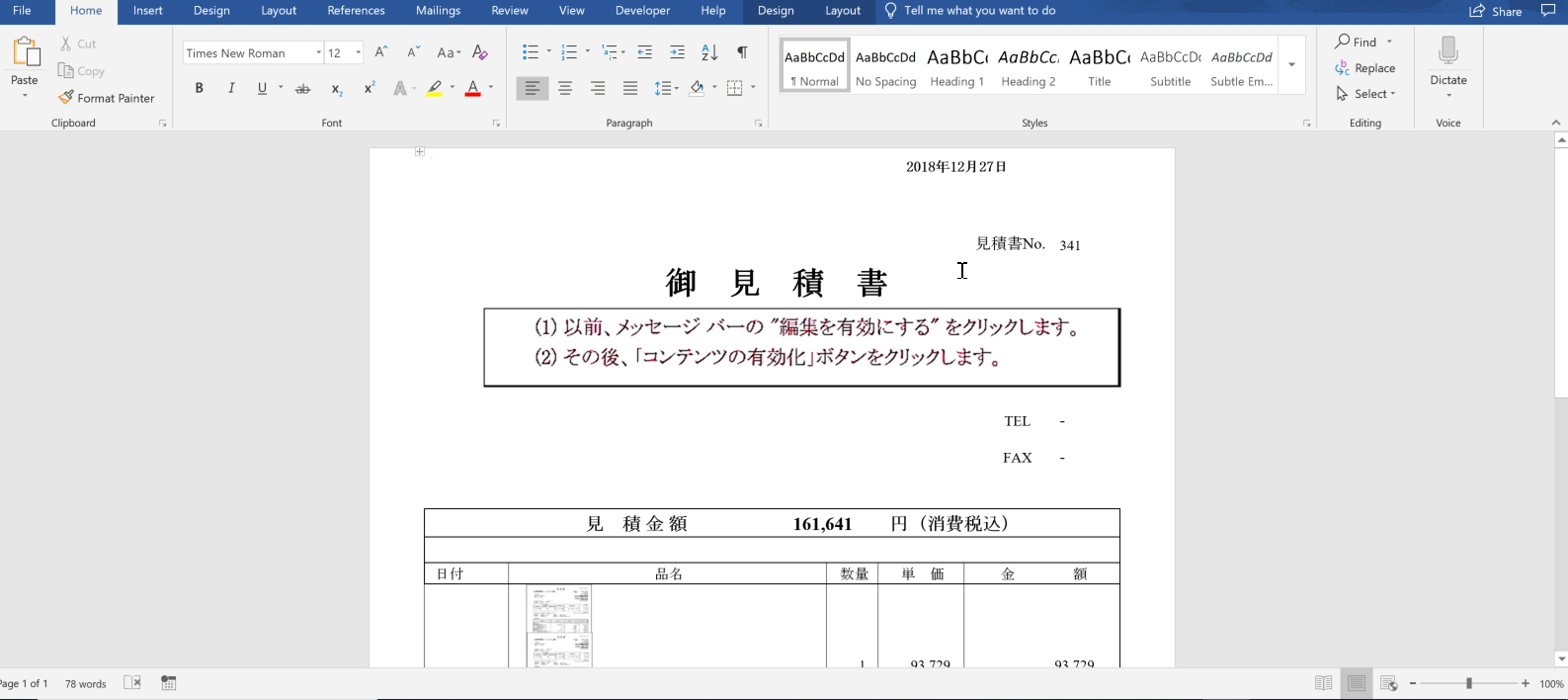Open Replace in the Editing group
This screenshot has height=700, width=1568.
1365,68
